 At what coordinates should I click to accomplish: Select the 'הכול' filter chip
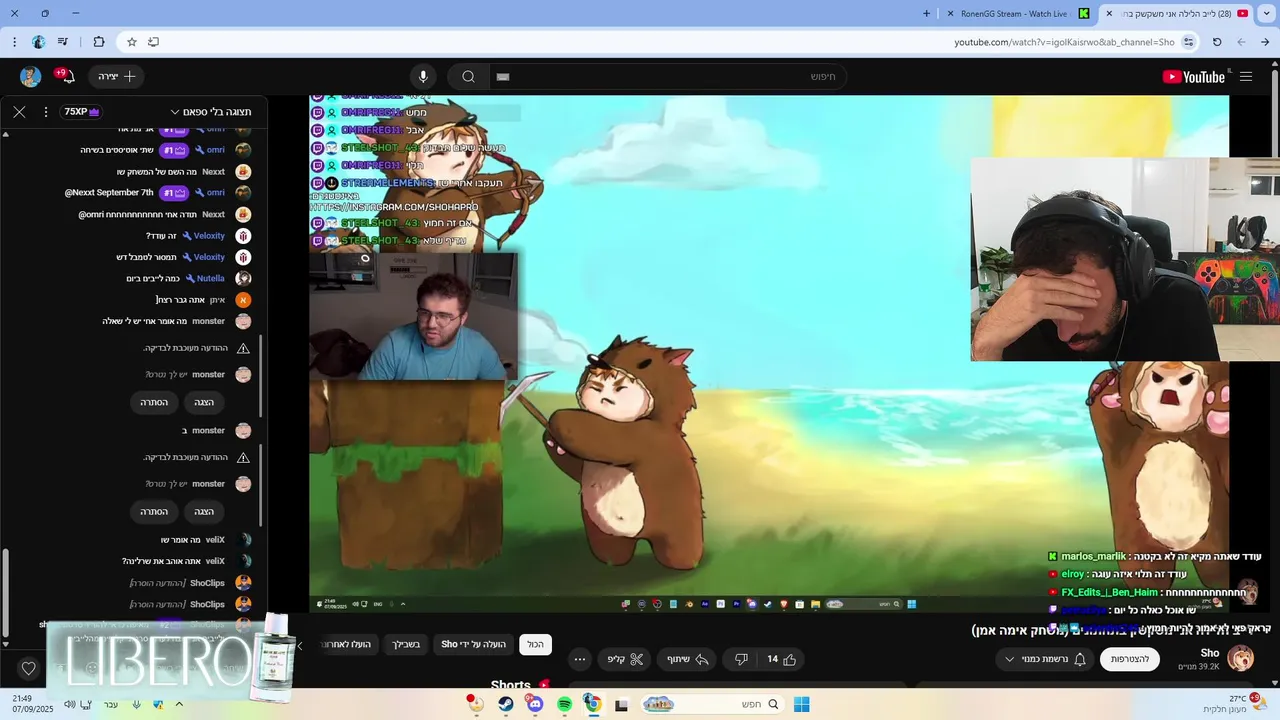536,645
